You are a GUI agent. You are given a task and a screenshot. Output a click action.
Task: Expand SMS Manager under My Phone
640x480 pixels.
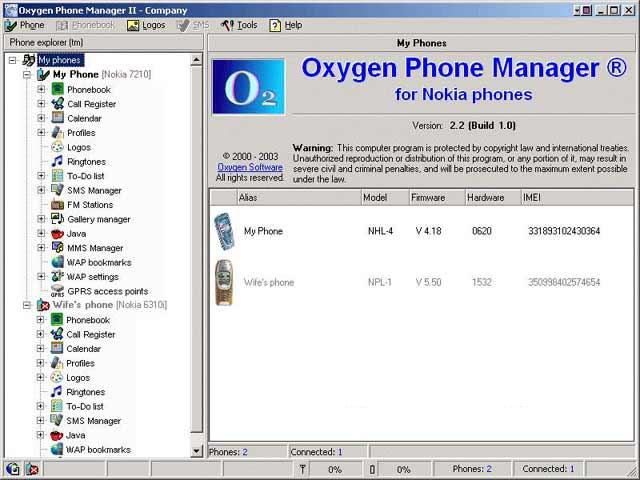(x=41, y=190)
